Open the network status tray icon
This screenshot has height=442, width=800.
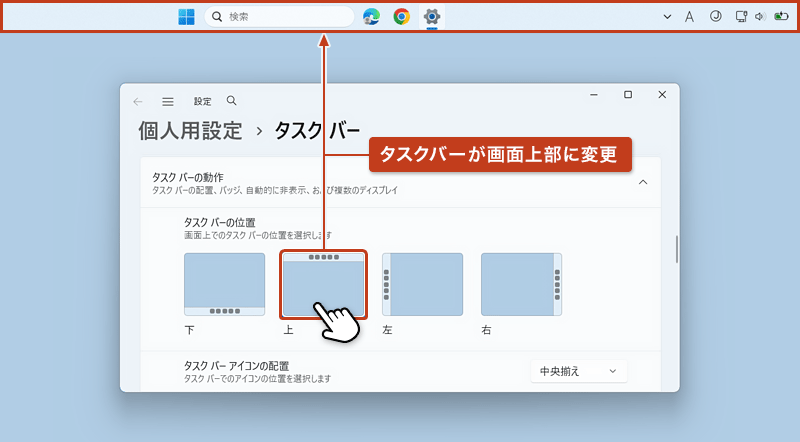[741, 17]
